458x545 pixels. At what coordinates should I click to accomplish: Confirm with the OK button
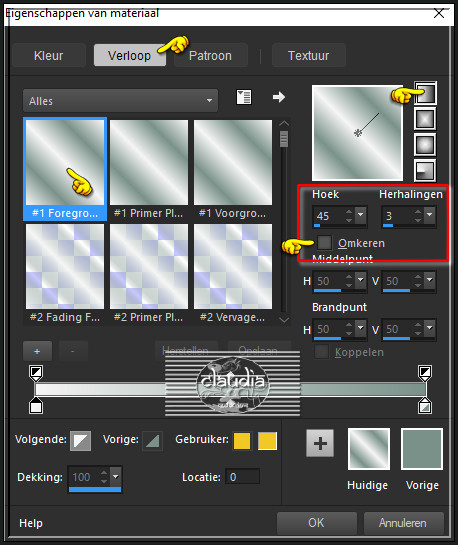point(317,523)
